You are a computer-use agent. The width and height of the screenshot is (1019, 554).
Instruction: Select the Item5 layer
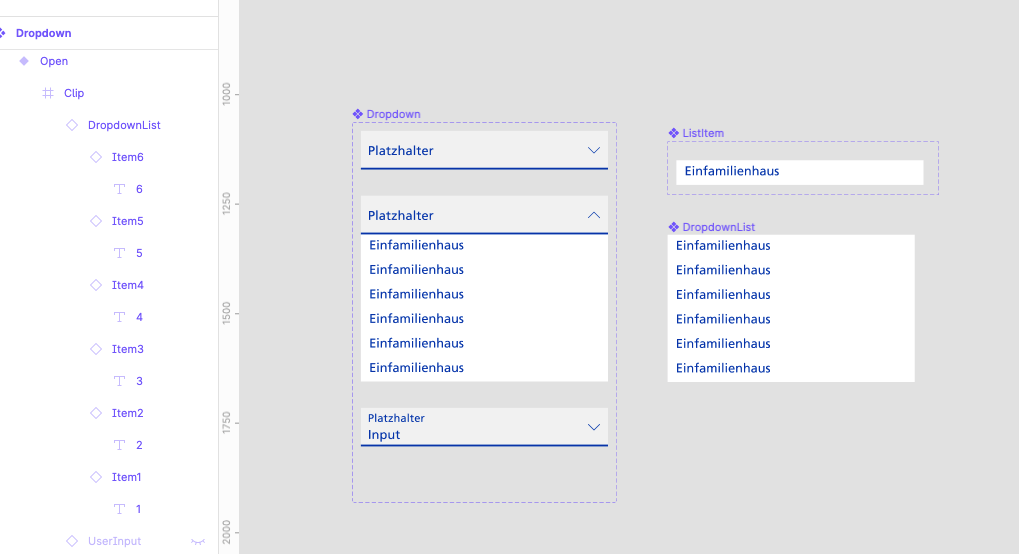click(x=127, y=221)
